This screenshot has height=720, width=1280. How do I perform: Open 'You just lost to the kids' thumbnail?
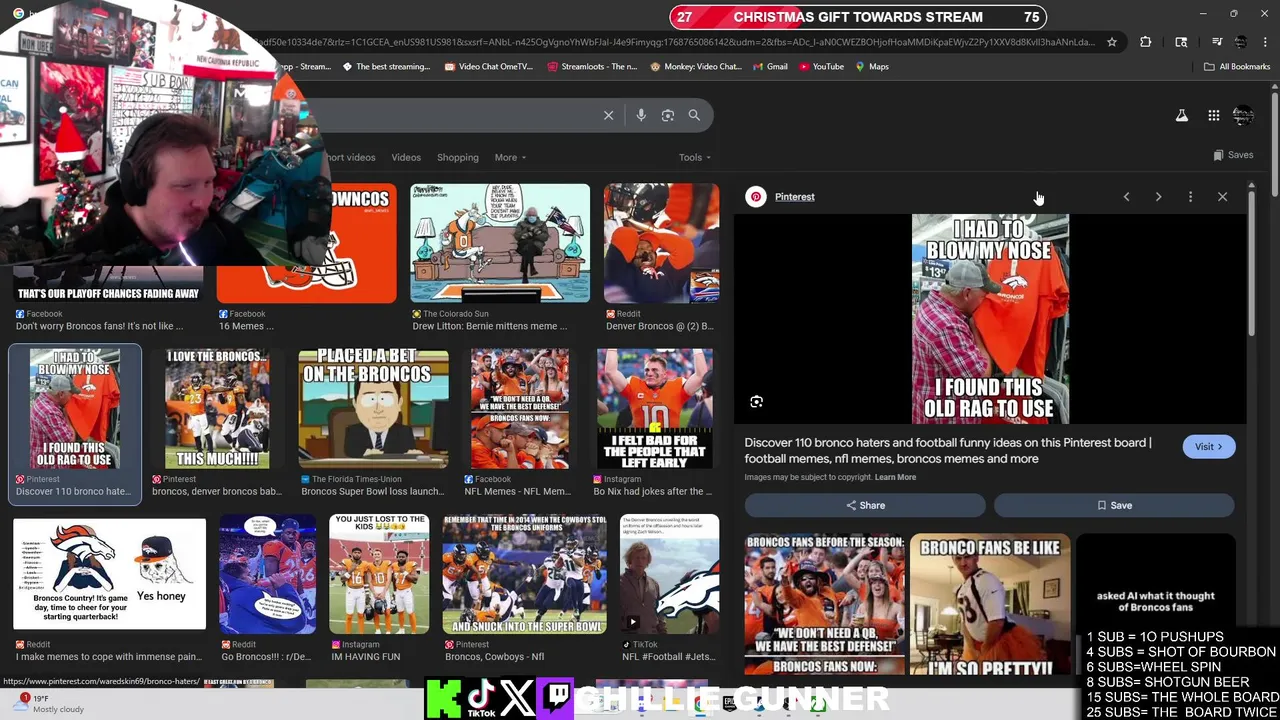point(379,574)
